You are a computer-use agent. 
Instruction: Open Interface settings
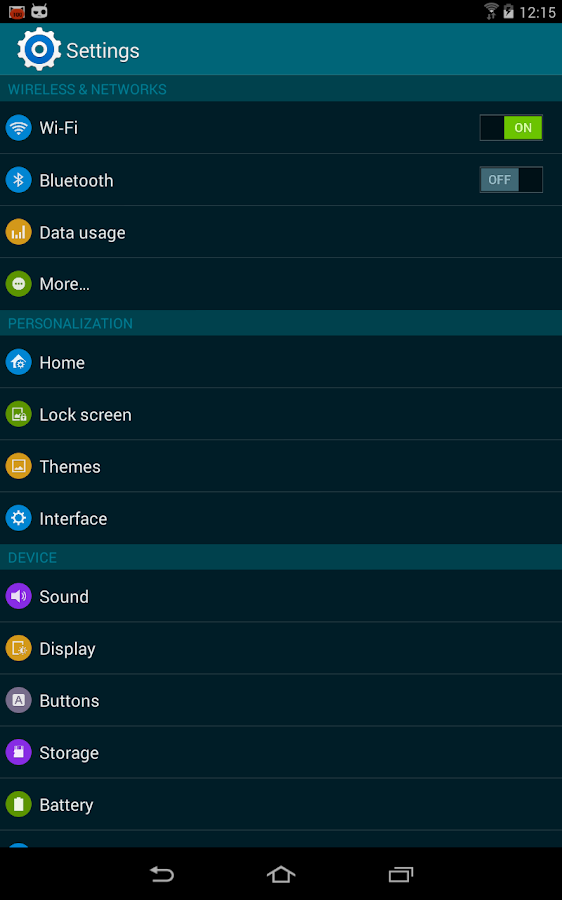point(281,518)
